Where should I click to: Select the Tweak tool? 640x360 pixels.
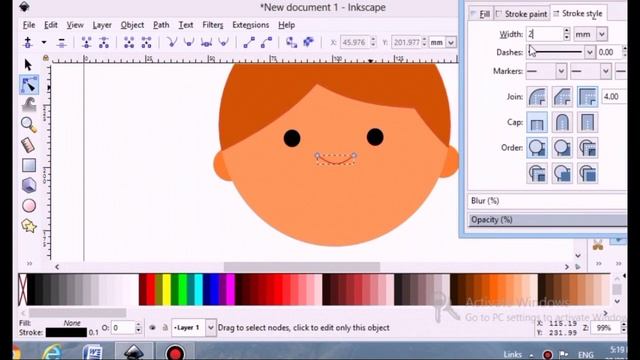click(x=29, y=105)
